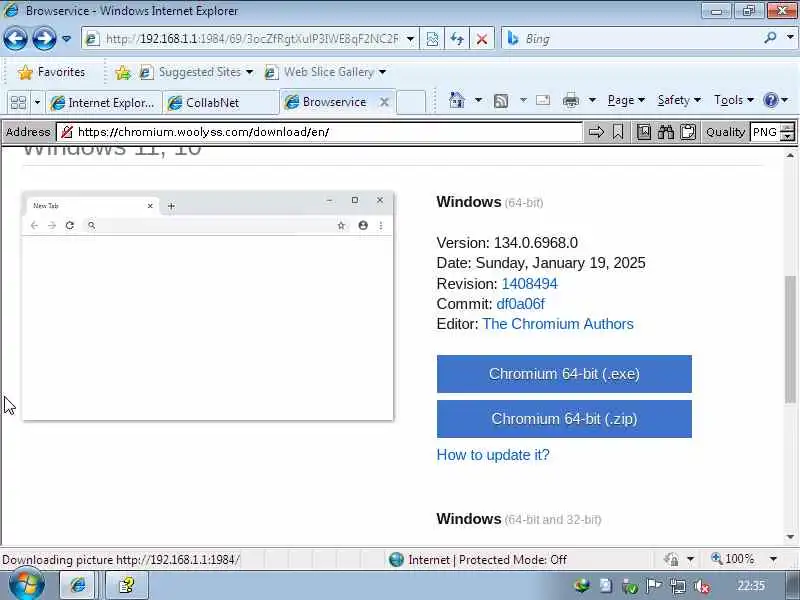This screenshot has width=800, height=600.
Task: Click the help file taskbar icon
Action: tap(126, 585)
